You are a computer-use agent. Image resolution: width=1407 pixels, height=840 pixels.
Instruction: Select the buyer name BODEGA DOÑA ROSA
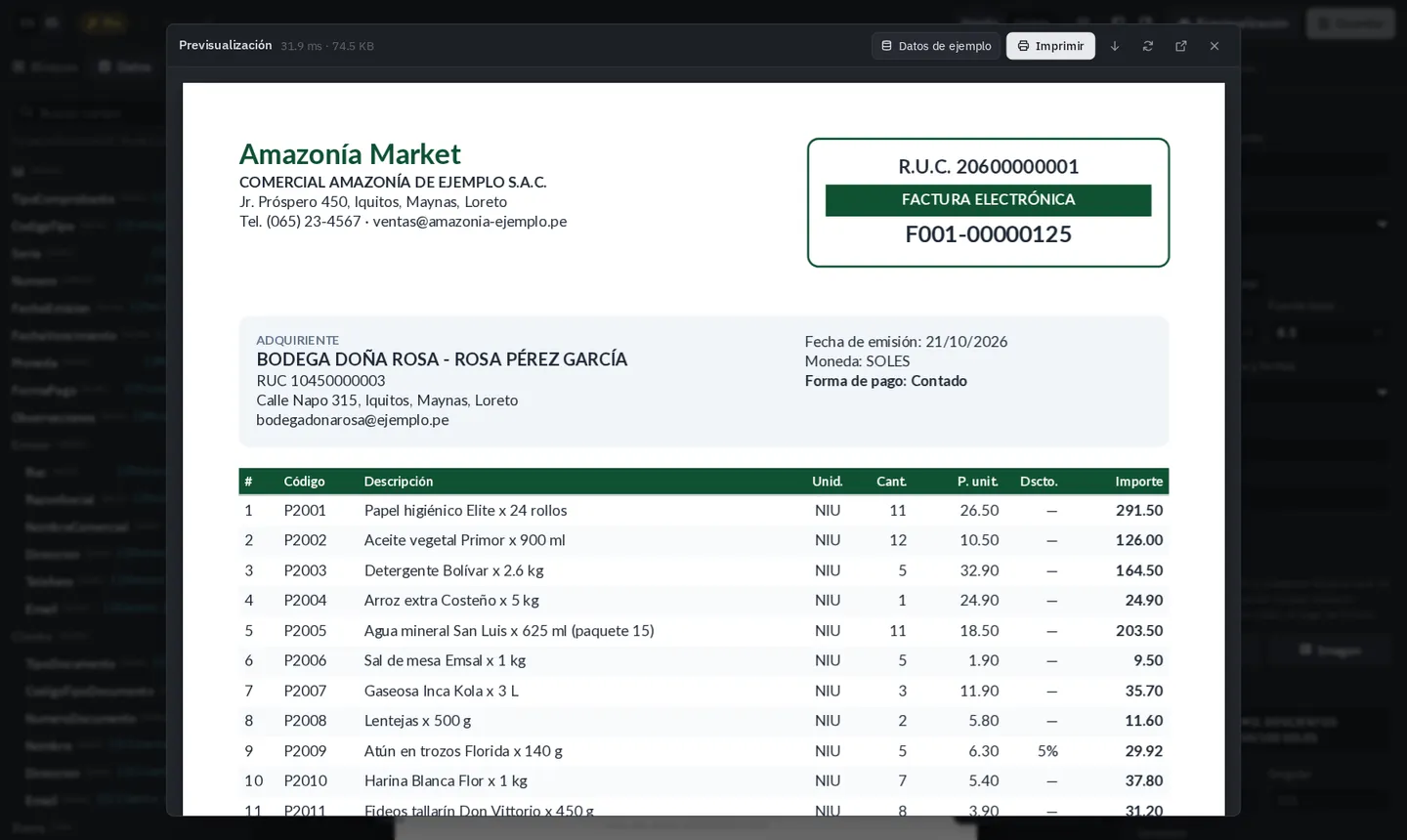tap(442, 359)
